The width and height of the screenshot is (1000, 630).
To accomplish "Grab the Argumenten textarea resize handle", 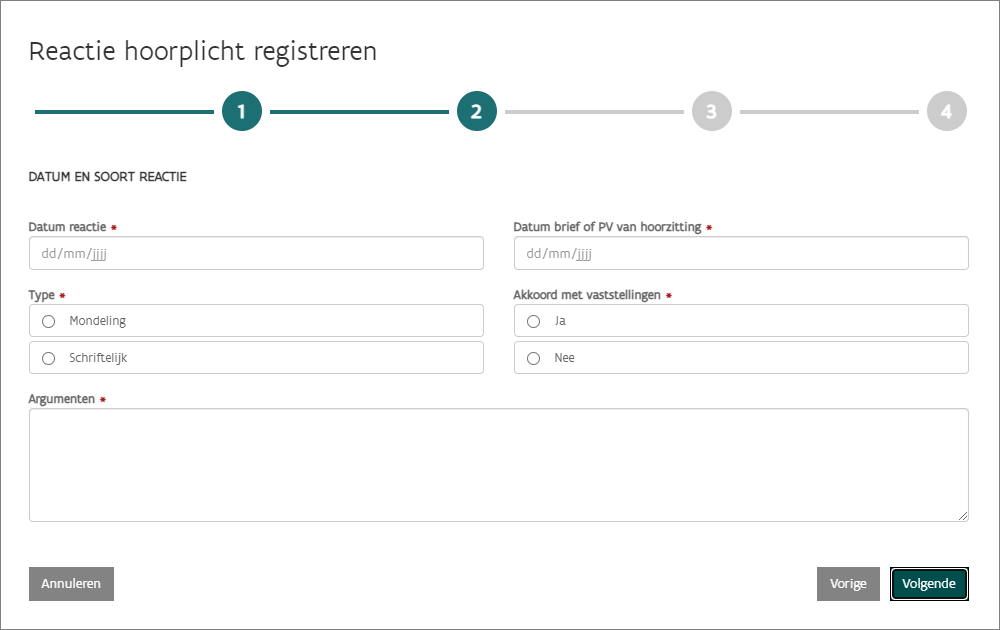I will tap(963, 516).
